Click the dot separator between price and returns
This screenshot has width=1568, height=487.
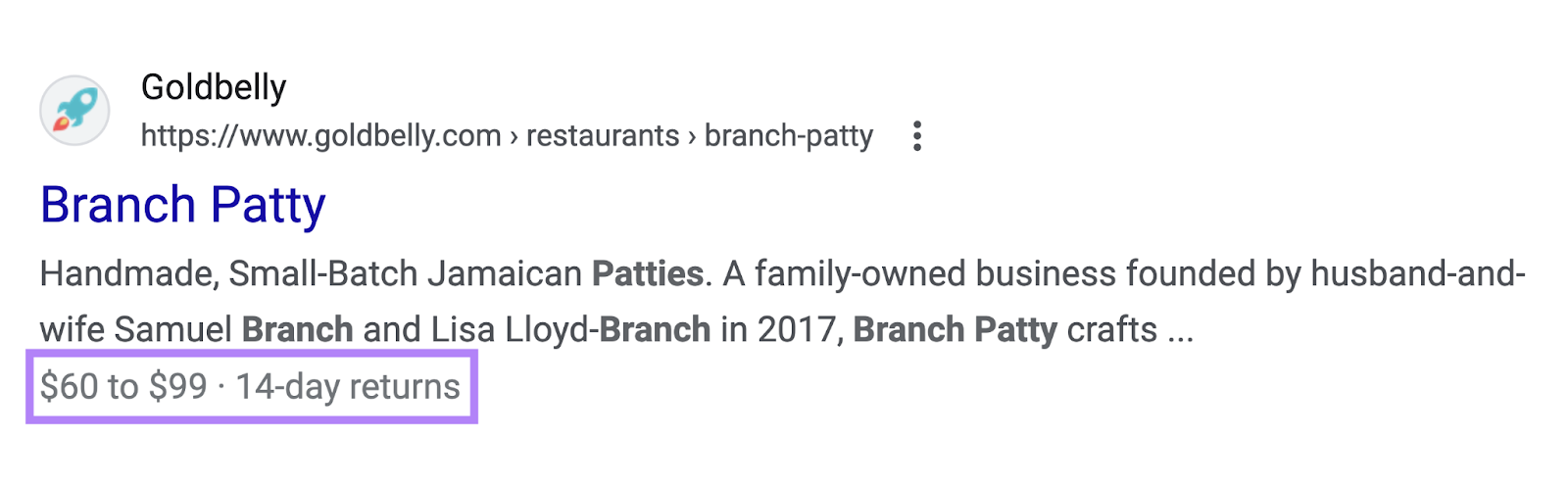coord(221,387)
